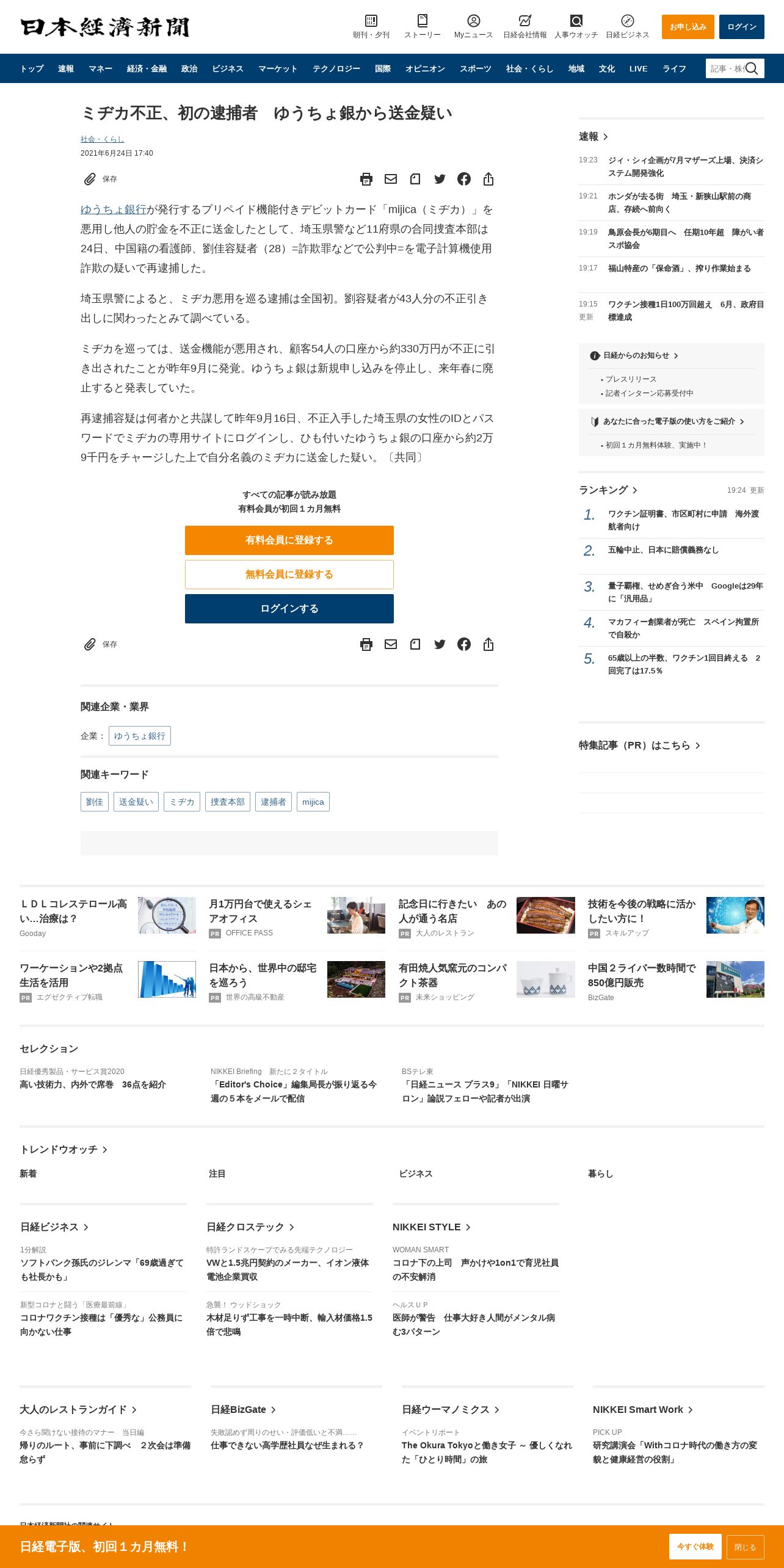Click the ゆうちょ銀行 company tag

[140, 736]
